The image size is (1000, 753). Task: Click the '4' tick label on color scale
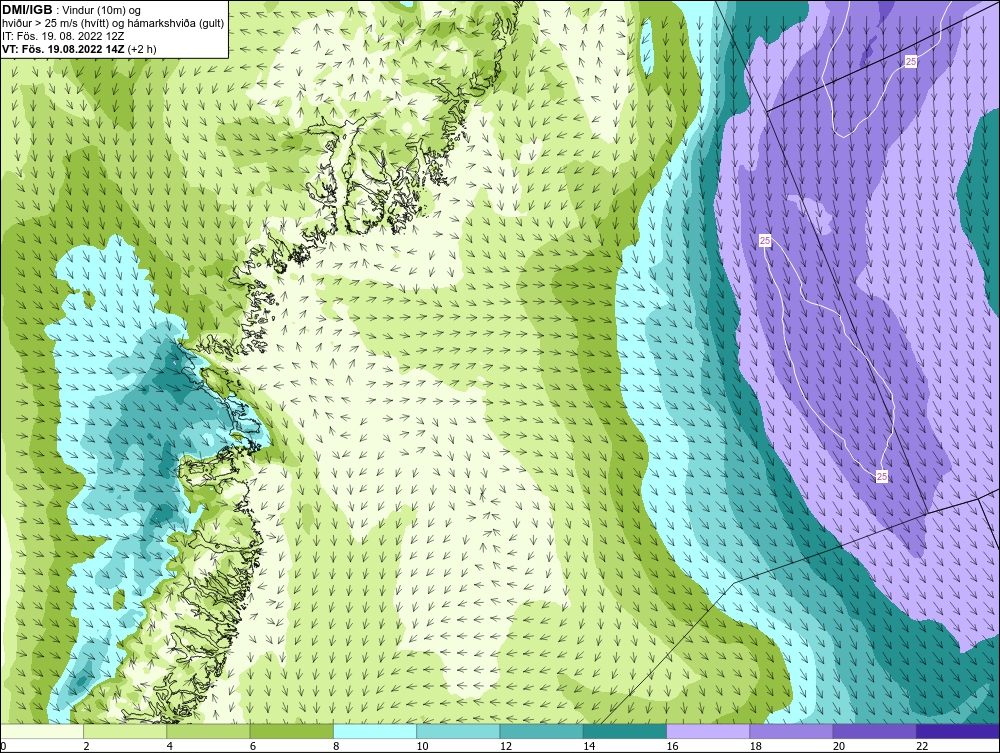click(170, 747)
